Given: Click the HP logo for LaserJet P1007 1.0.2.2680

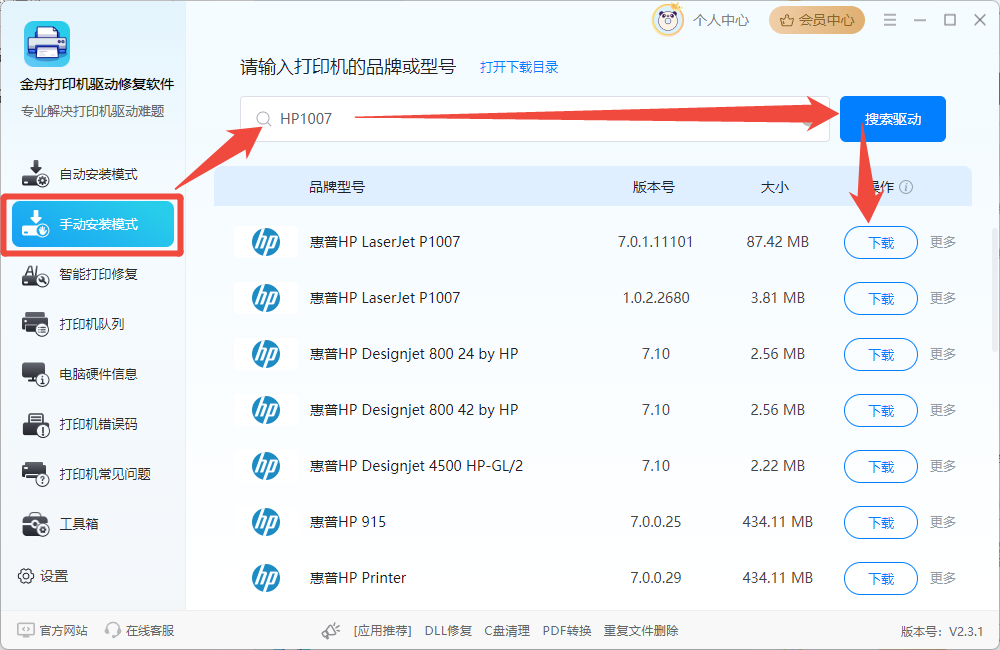Looking at the screenshot, I should tap(266, 298).
